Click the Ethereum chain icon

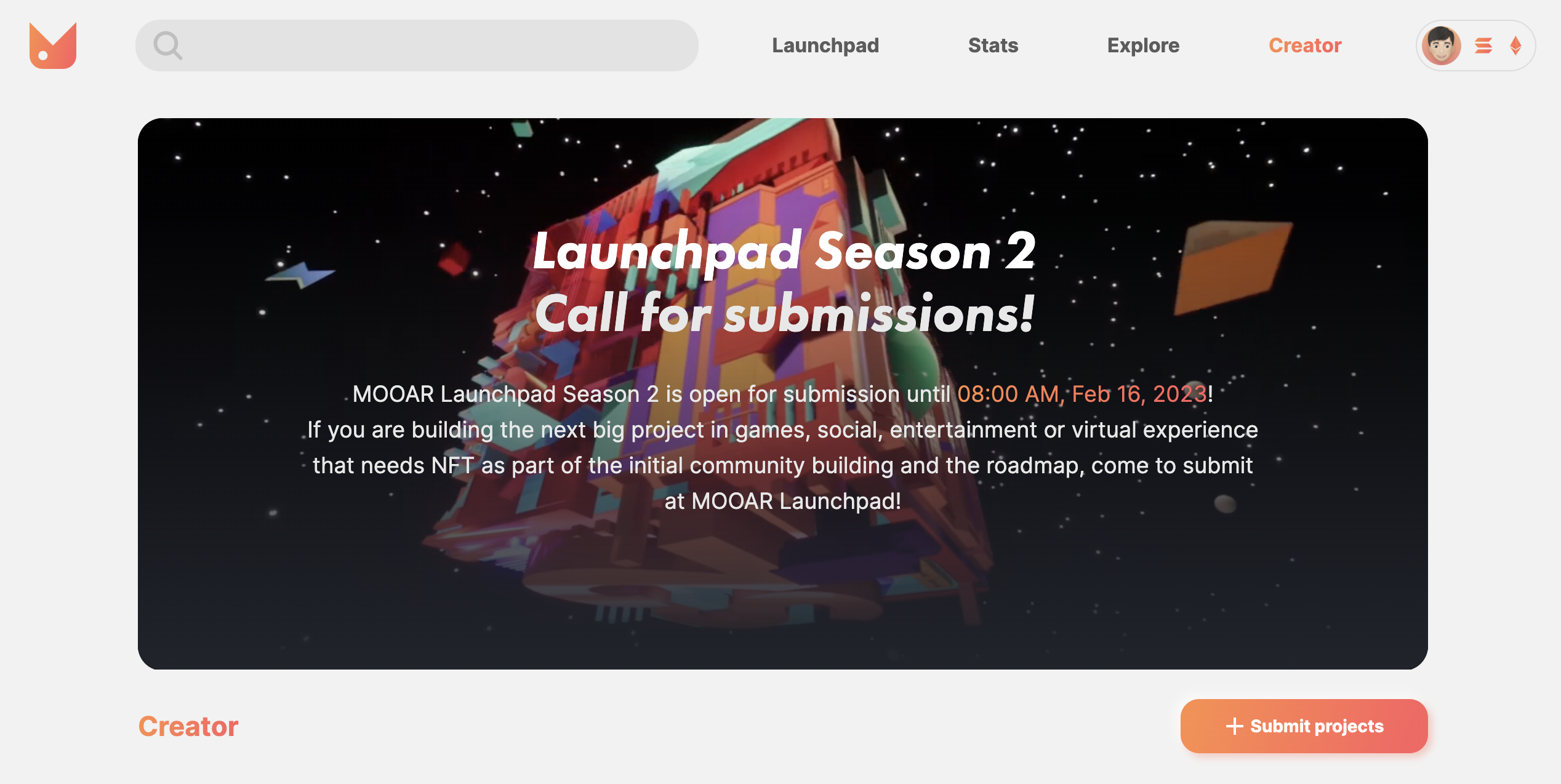click(1516, 46)
